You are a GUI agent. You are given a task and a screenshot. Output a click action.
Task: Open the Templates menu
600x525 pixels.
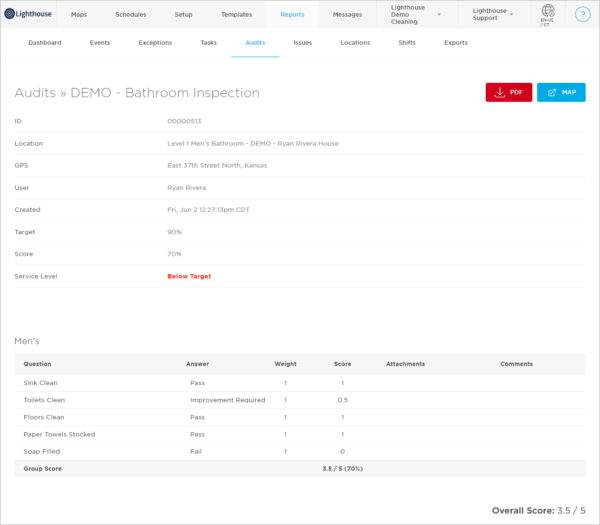[236, 15]
